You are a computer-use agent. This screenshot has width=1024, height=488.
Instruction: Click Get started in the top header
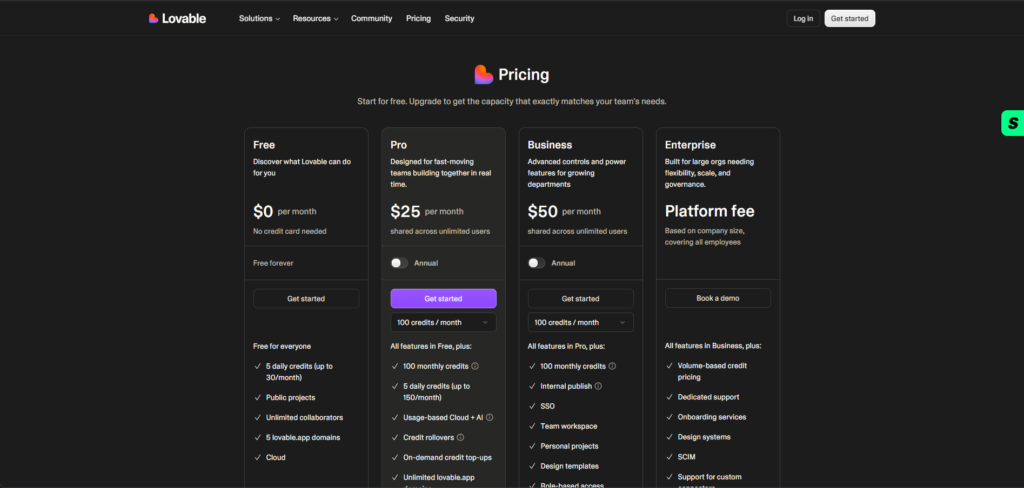850,18
